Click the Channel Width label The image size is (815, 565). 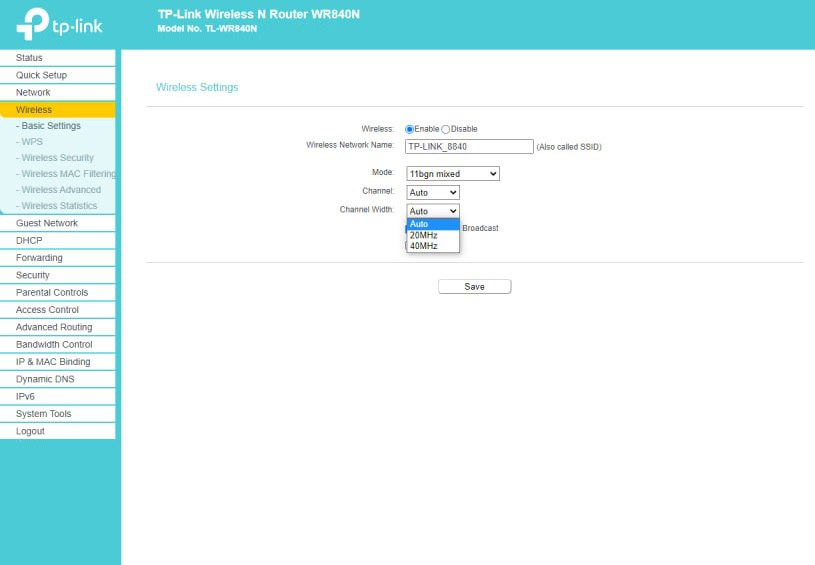tap(367, 209)
